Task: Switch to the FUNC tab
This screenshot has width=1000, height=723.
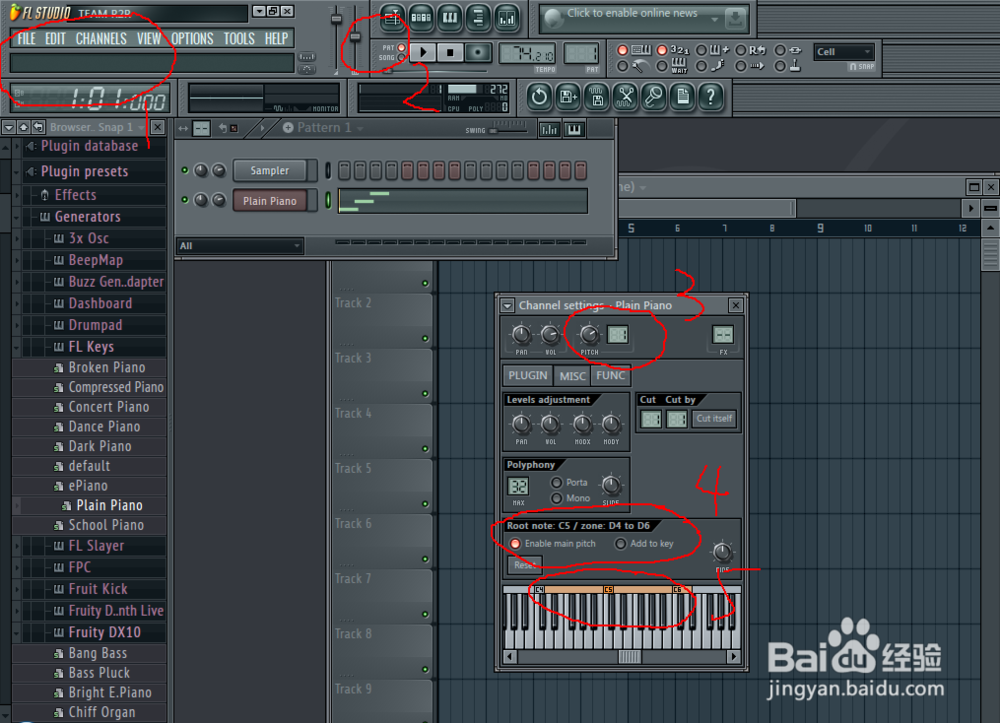Action: point(610,376)
